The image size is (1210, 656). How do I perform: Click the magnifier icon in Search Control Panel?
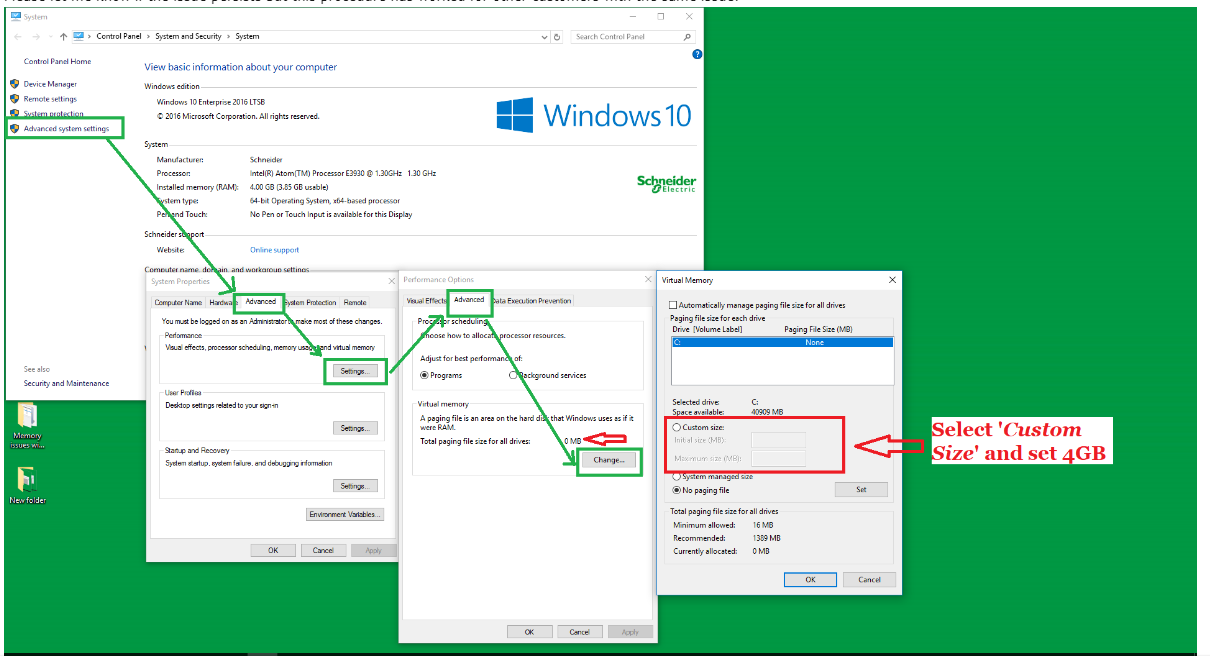pyautogui.click(x=687, y=37)
